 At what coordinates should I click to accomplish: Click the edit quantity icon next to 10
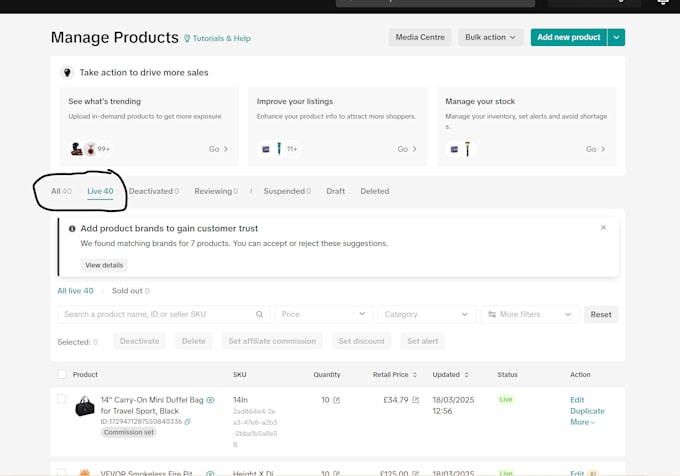click(337, 400)
